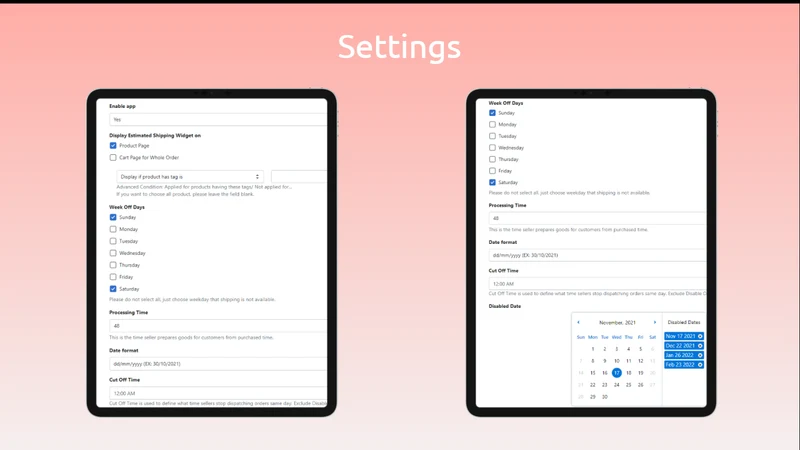
Task: Select day 15 in the calendar
Action: click(x=593, y=373)
